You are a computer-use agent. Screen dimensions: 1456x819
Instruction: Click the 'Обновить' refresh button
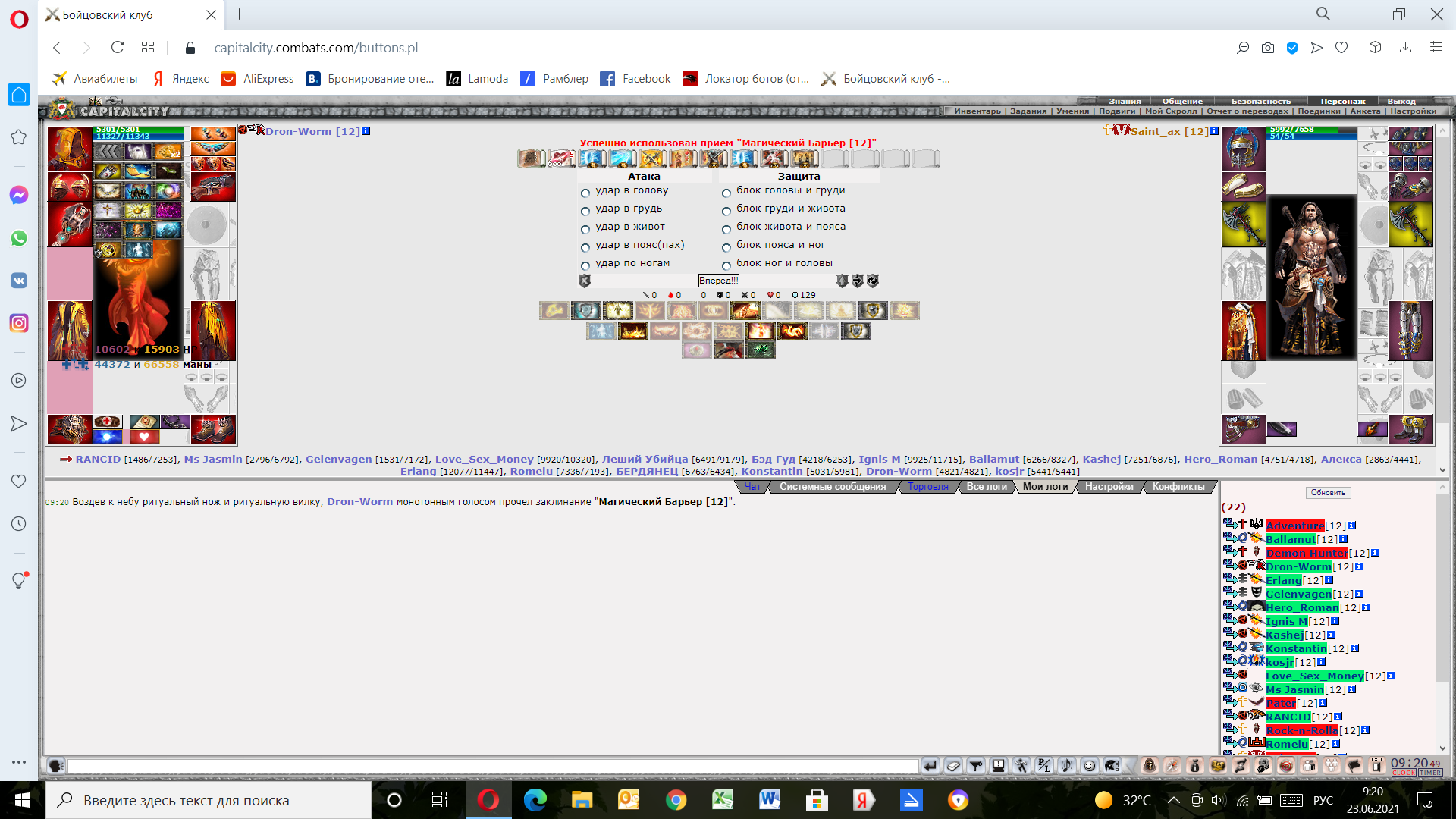pyautogui.click(x=1328, y=493)
